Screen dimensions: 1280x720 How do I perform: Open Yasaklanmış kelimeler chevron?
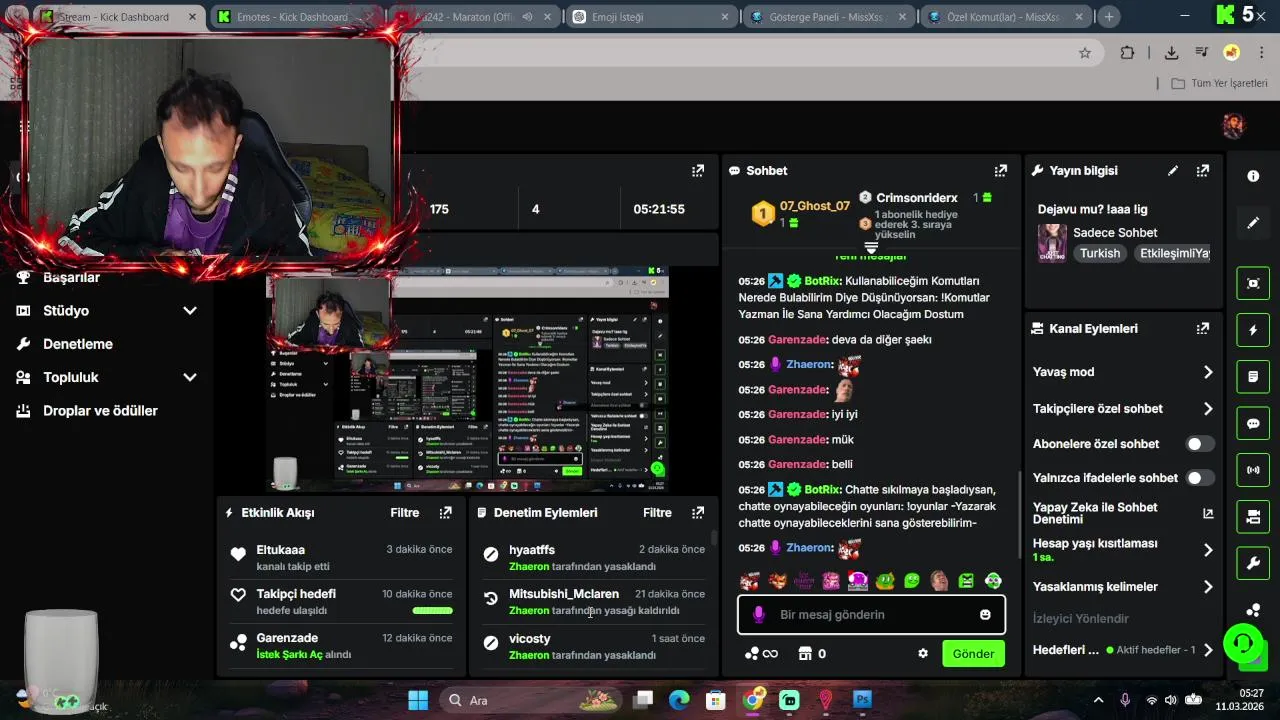point(1208,587)
